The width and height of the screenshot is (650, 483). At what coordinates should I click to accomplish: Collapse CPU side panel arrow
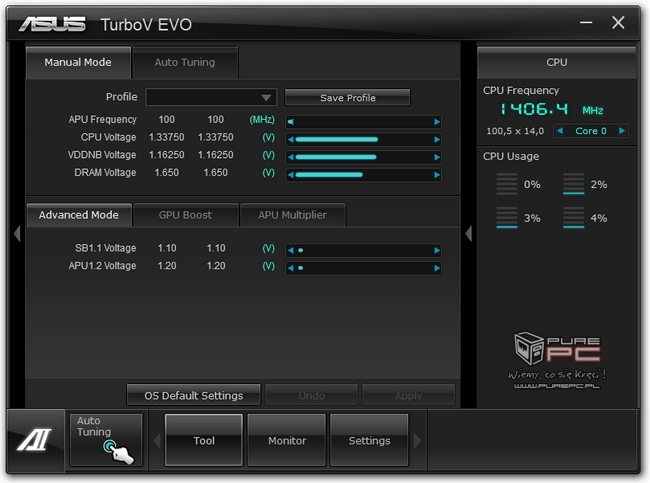click(x=468, y=233)
